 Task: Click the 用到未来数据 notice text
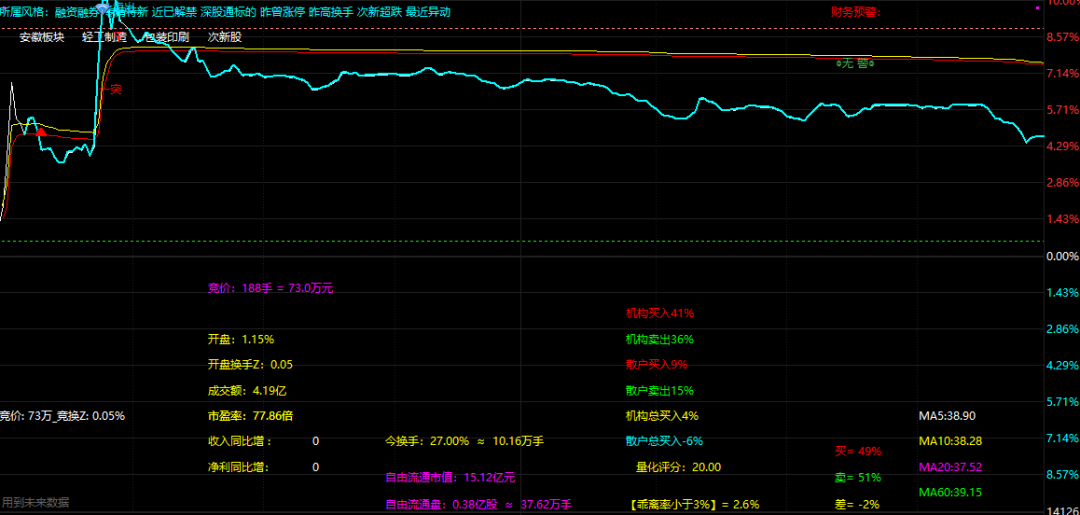click(x=35, y=503)
